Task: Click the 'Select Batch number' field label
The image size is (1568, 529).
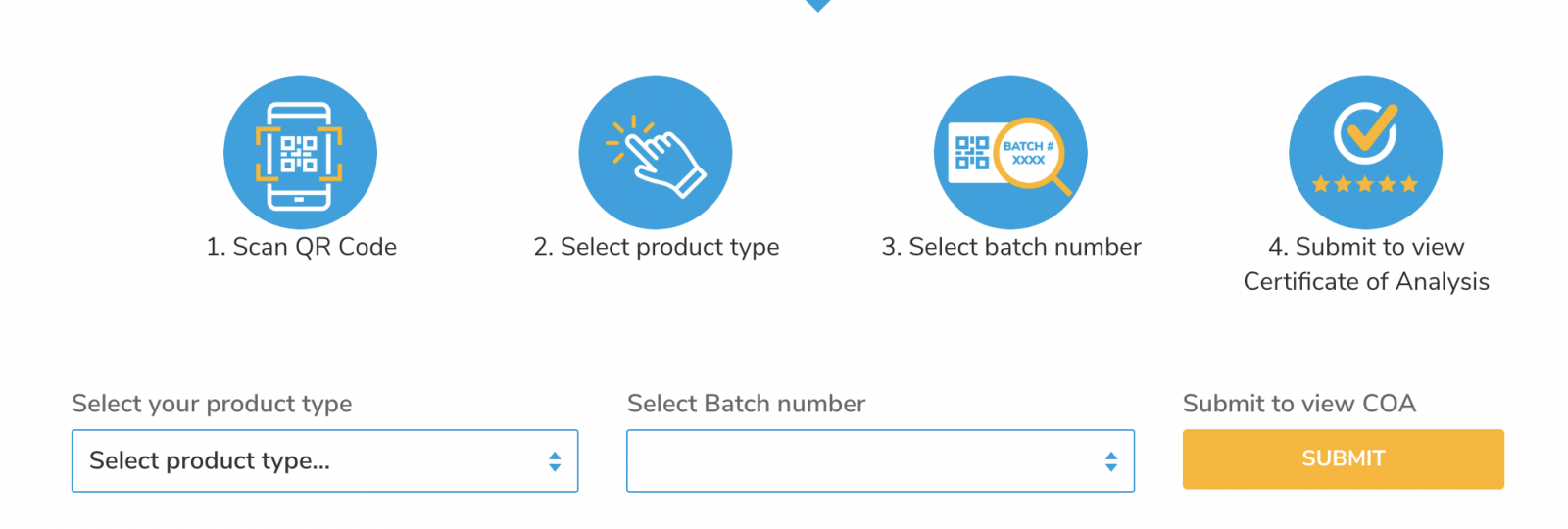Action: pyautogui.click(x=746, y=404)
